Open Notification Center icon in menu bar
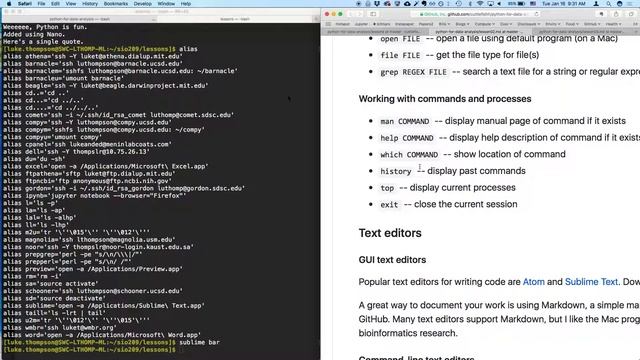Image resolution: width=640 pixels, height=360 pixels. point(631,4)
